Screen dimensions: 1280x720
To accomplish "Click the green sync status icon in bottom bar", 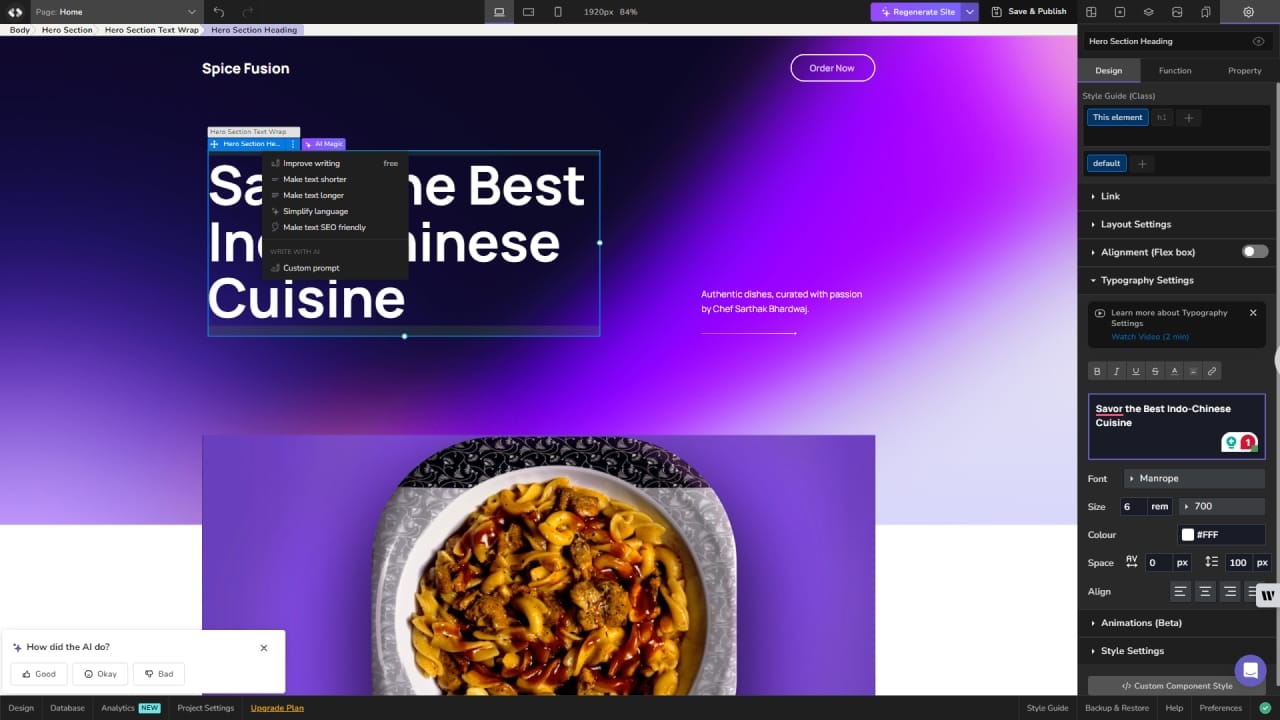I will 1264,708.
